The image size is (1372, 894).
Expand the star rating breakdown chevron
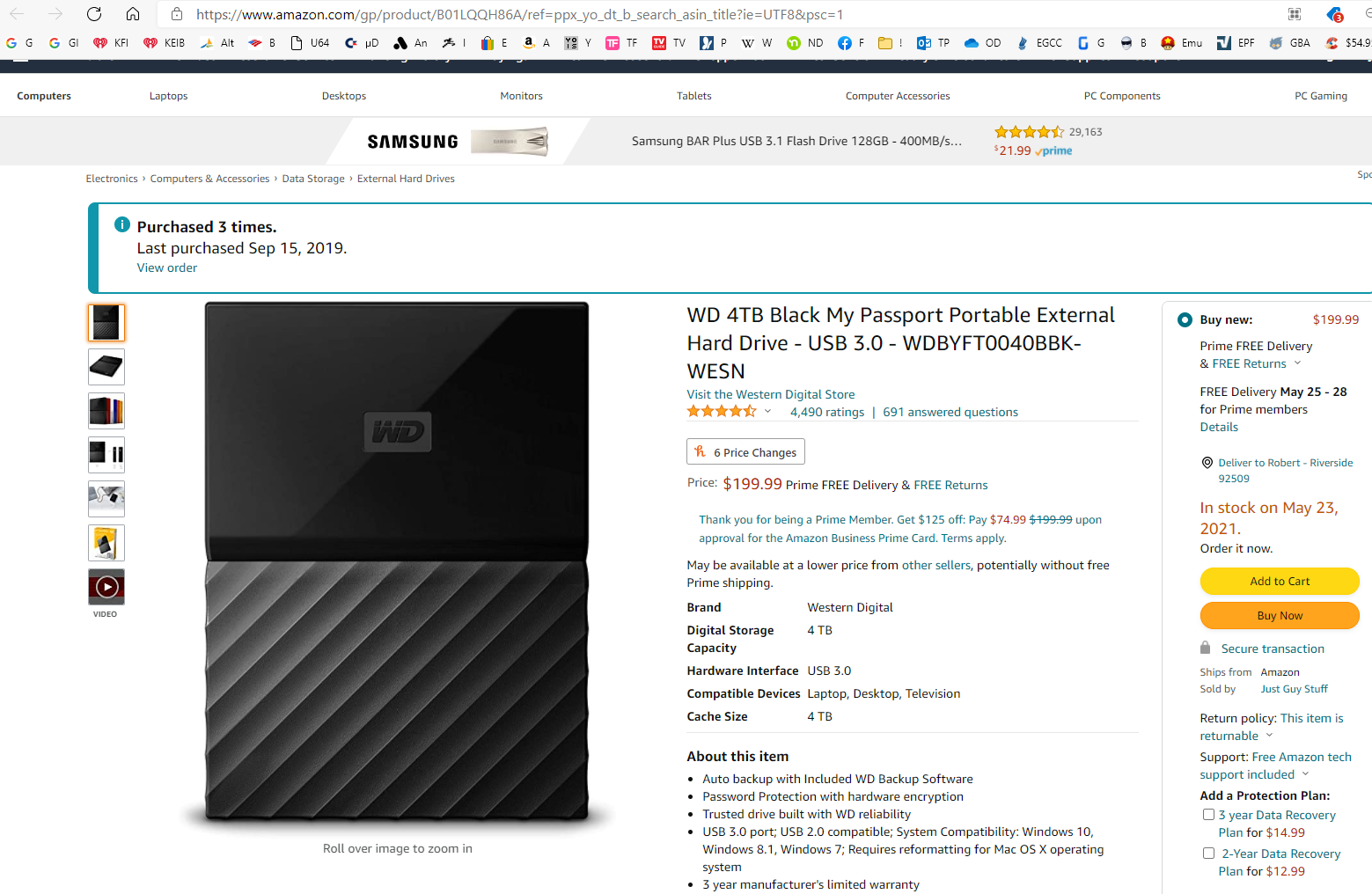(767, 411)
